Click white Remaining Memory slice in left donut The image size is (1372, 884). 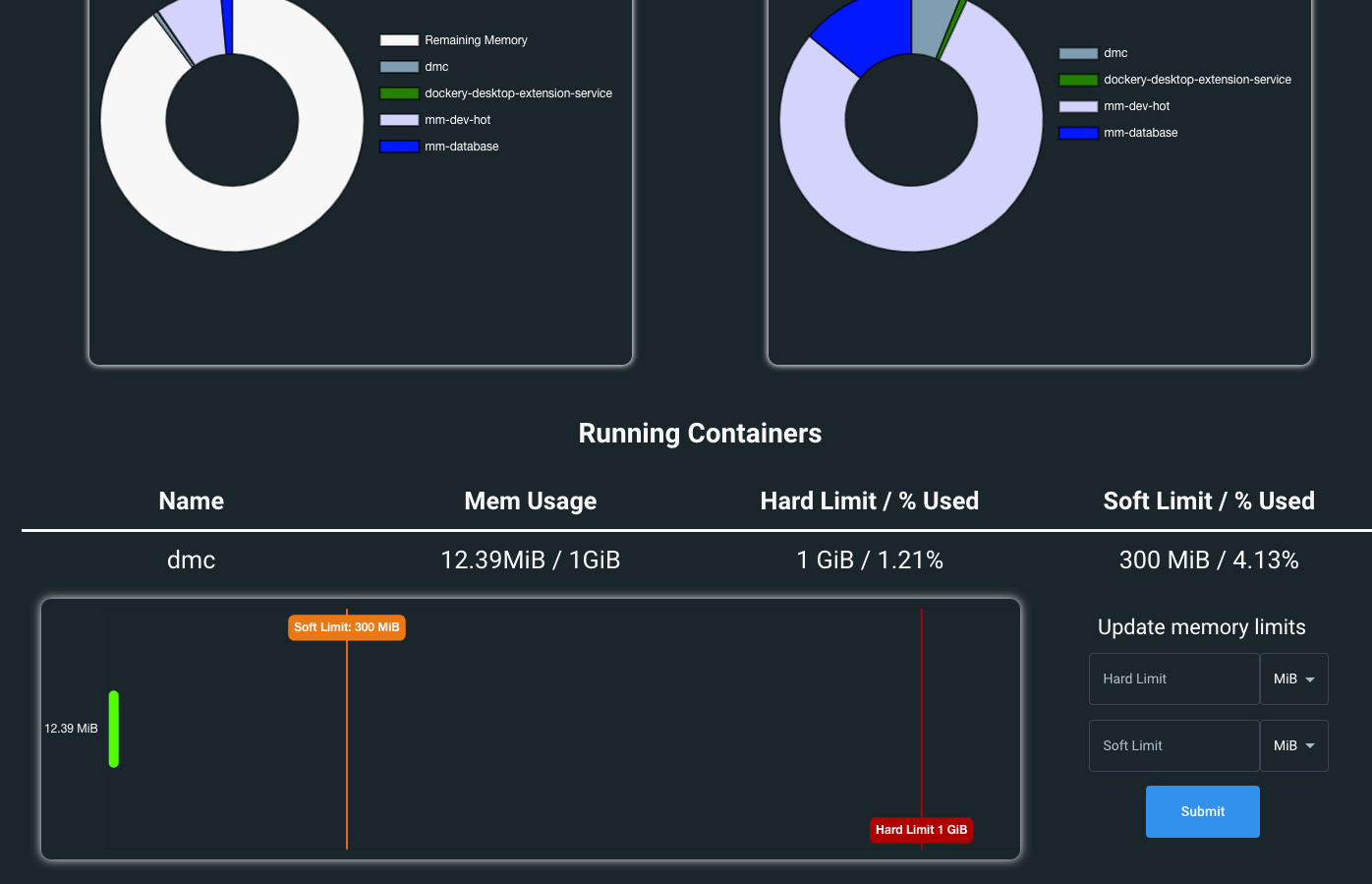tap(232, 218)
